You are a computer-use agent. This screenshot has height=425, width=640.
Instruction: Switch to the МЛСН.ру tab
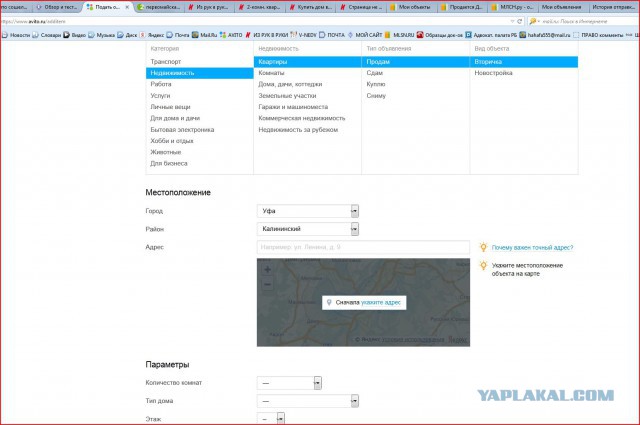click(x=513, y=7)
